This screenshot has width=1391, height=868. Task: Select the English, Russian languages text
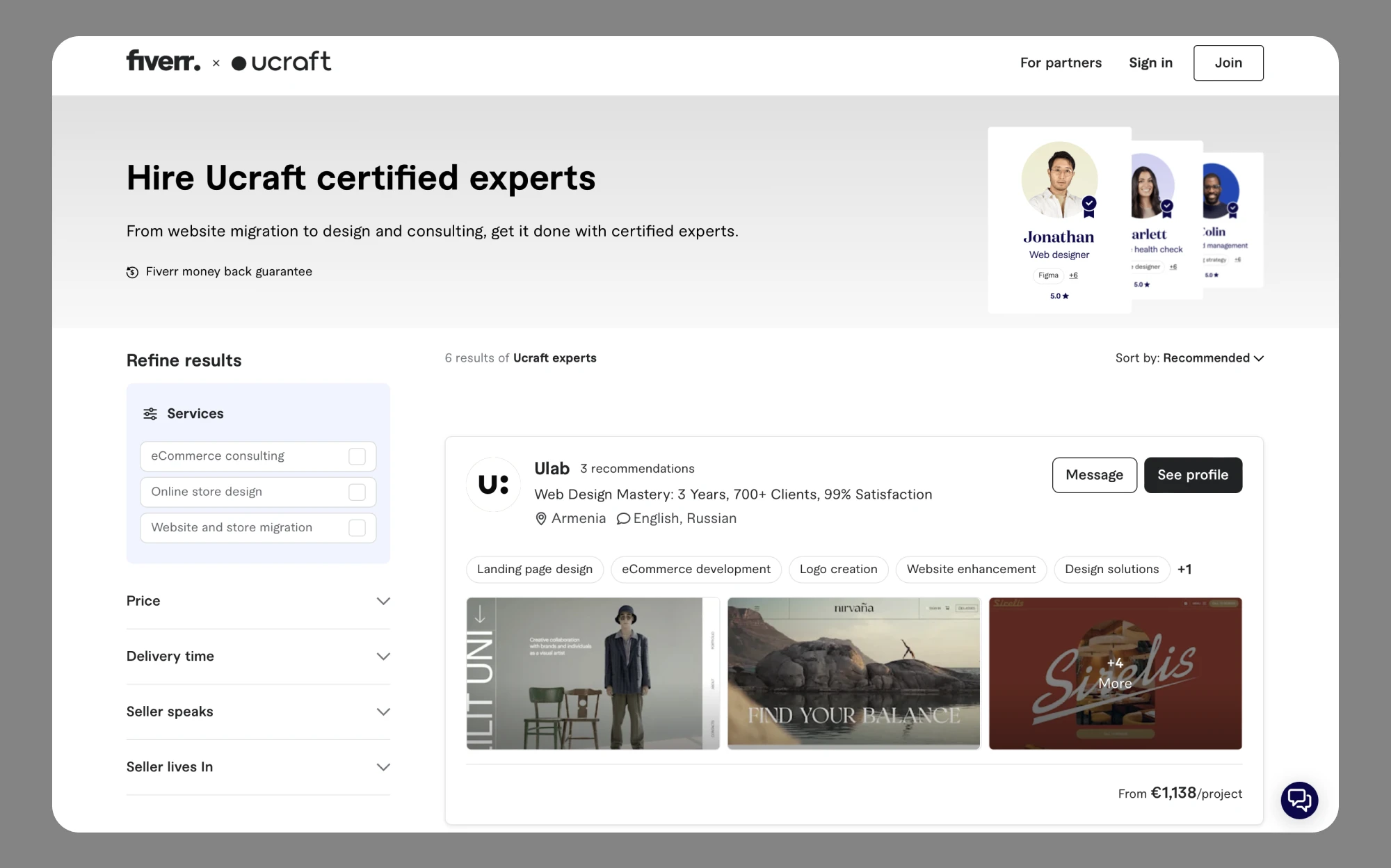684,519
